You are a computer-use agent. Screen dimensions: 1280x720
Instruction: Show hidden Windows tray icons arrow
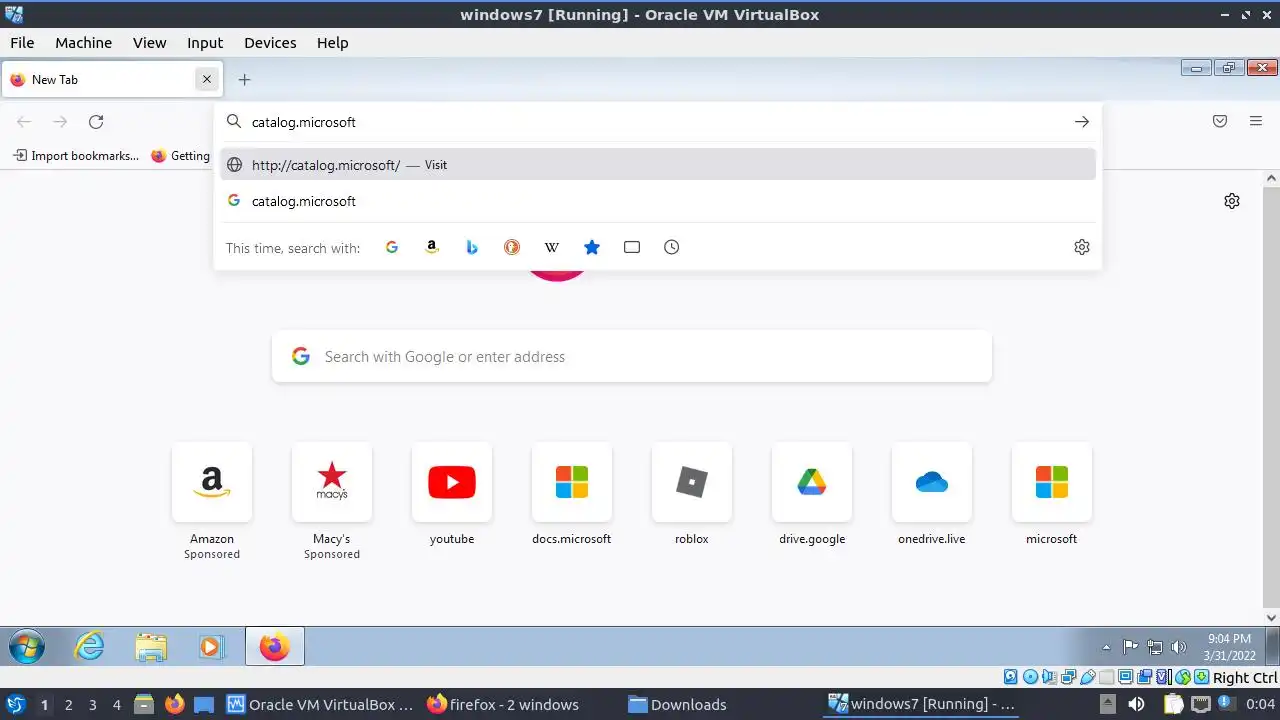1106,647
